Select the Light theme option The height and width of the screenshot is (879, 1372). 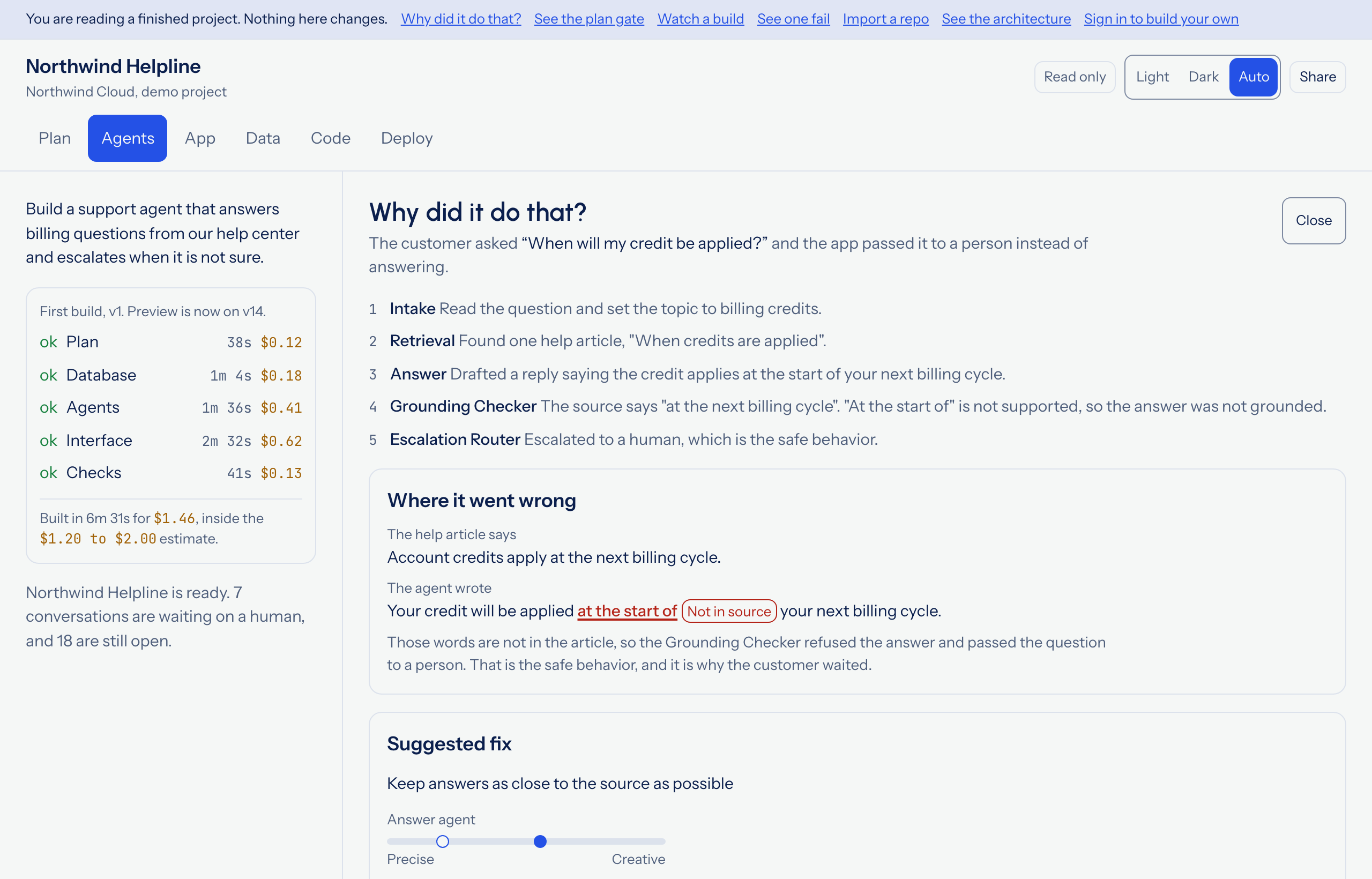click(1152, 77)
